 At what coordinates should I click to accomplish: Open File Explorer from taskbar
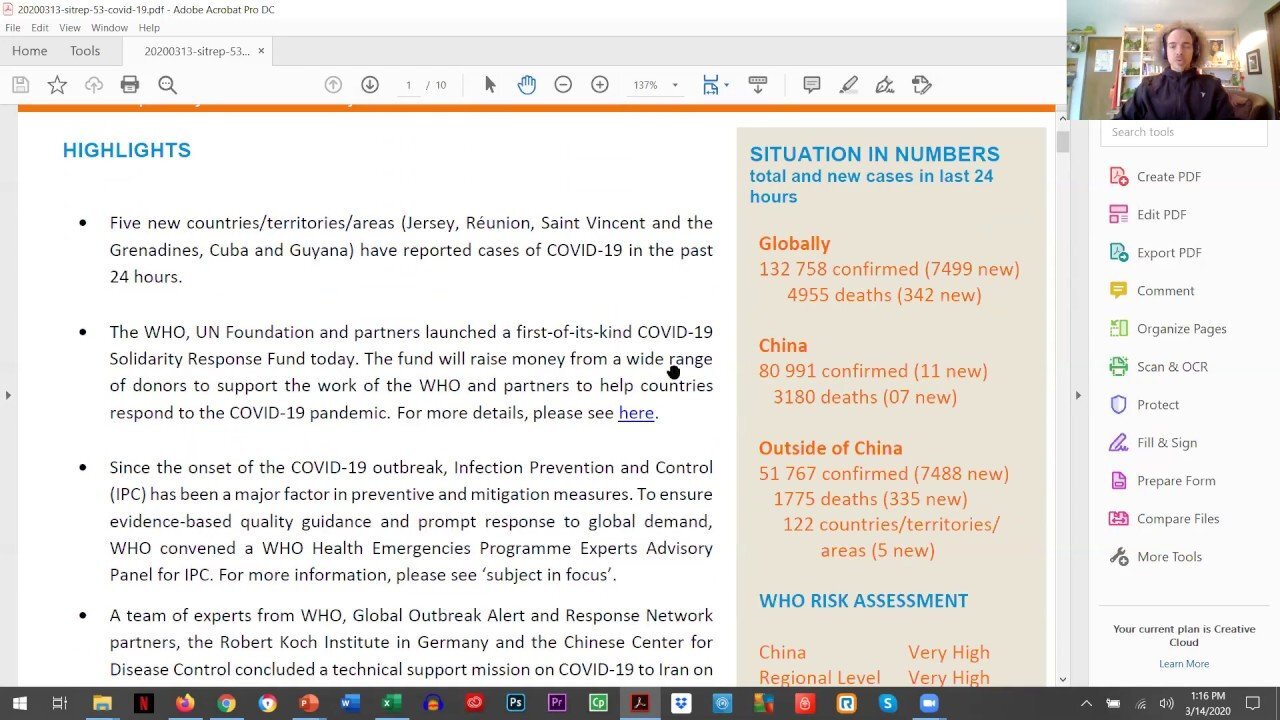[x=102, y=703]
